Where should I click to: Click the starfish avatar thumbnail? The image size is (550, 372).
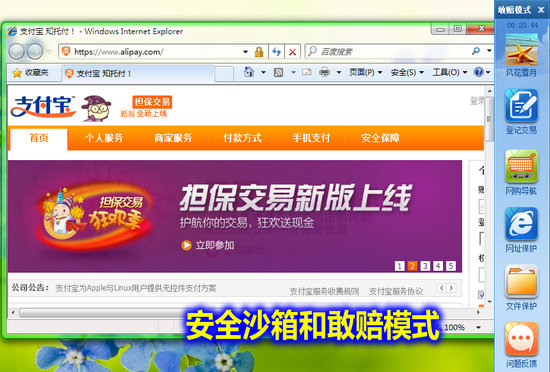click(x=521, y=49)
